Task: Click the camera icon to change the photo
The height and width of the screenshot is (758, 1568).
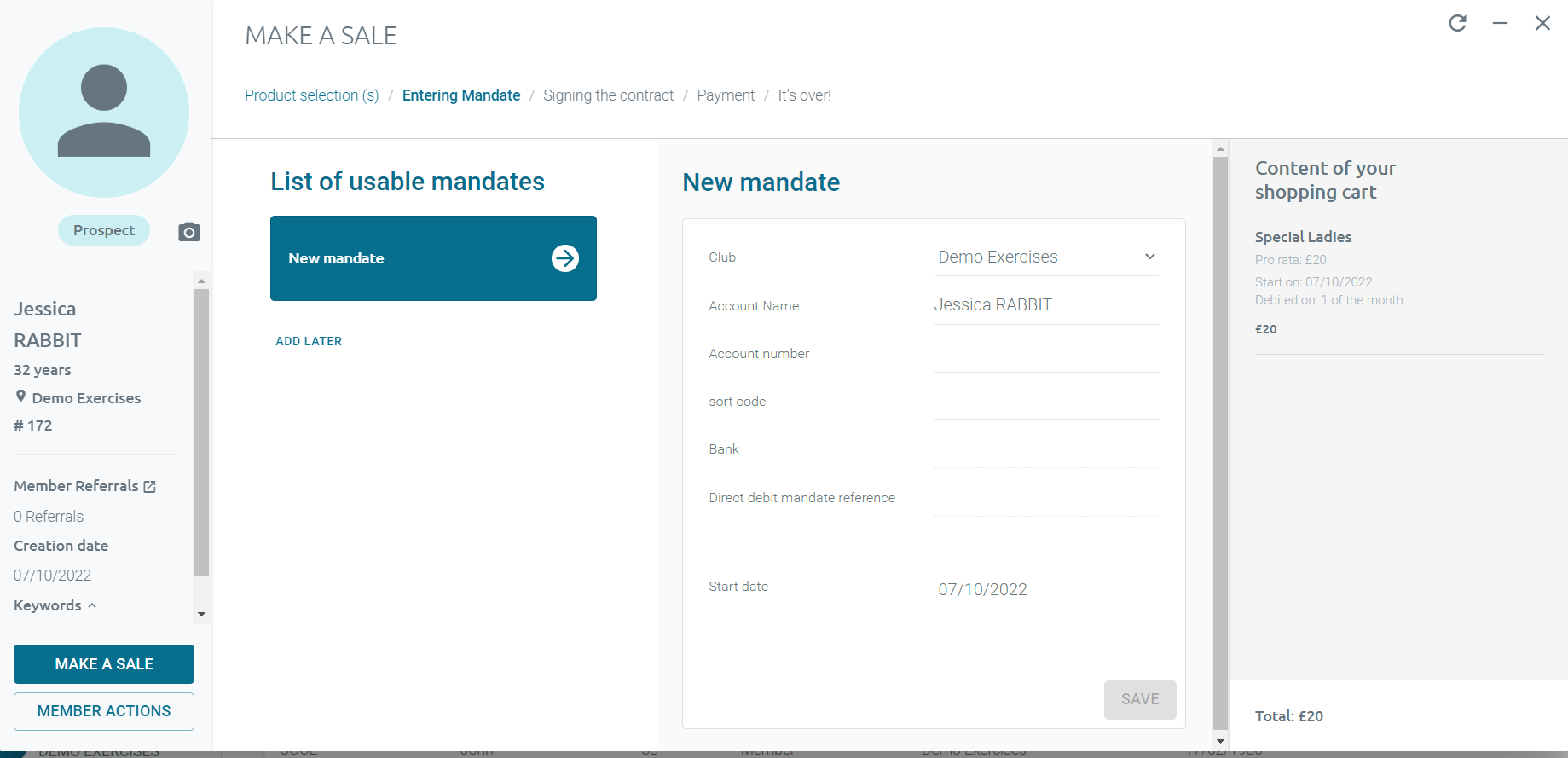Action: pos(189,232)
